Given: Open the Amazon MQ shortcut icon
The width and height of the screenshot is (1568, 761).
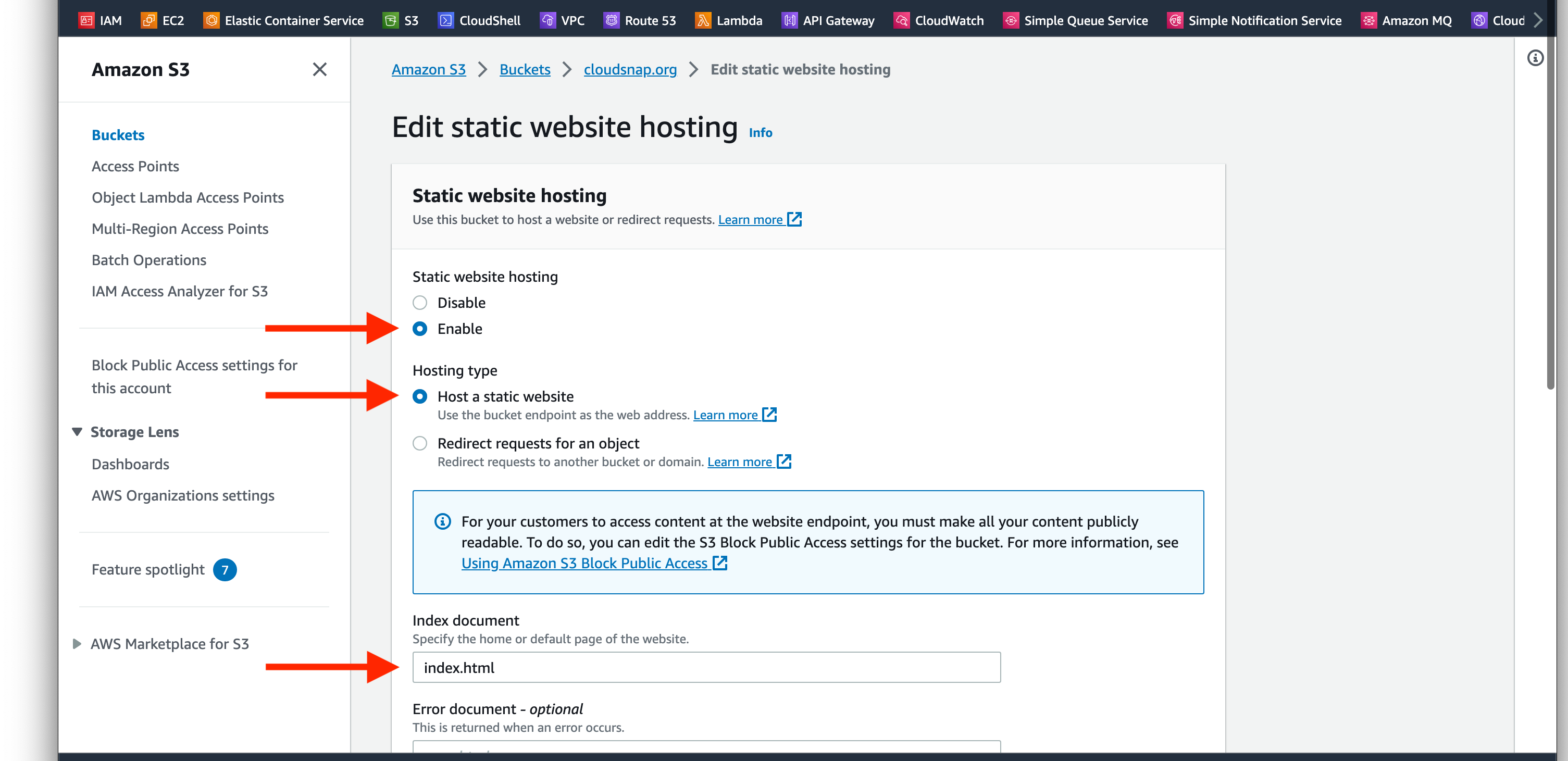Looking at the screenshot, I should pos(1368,20).
